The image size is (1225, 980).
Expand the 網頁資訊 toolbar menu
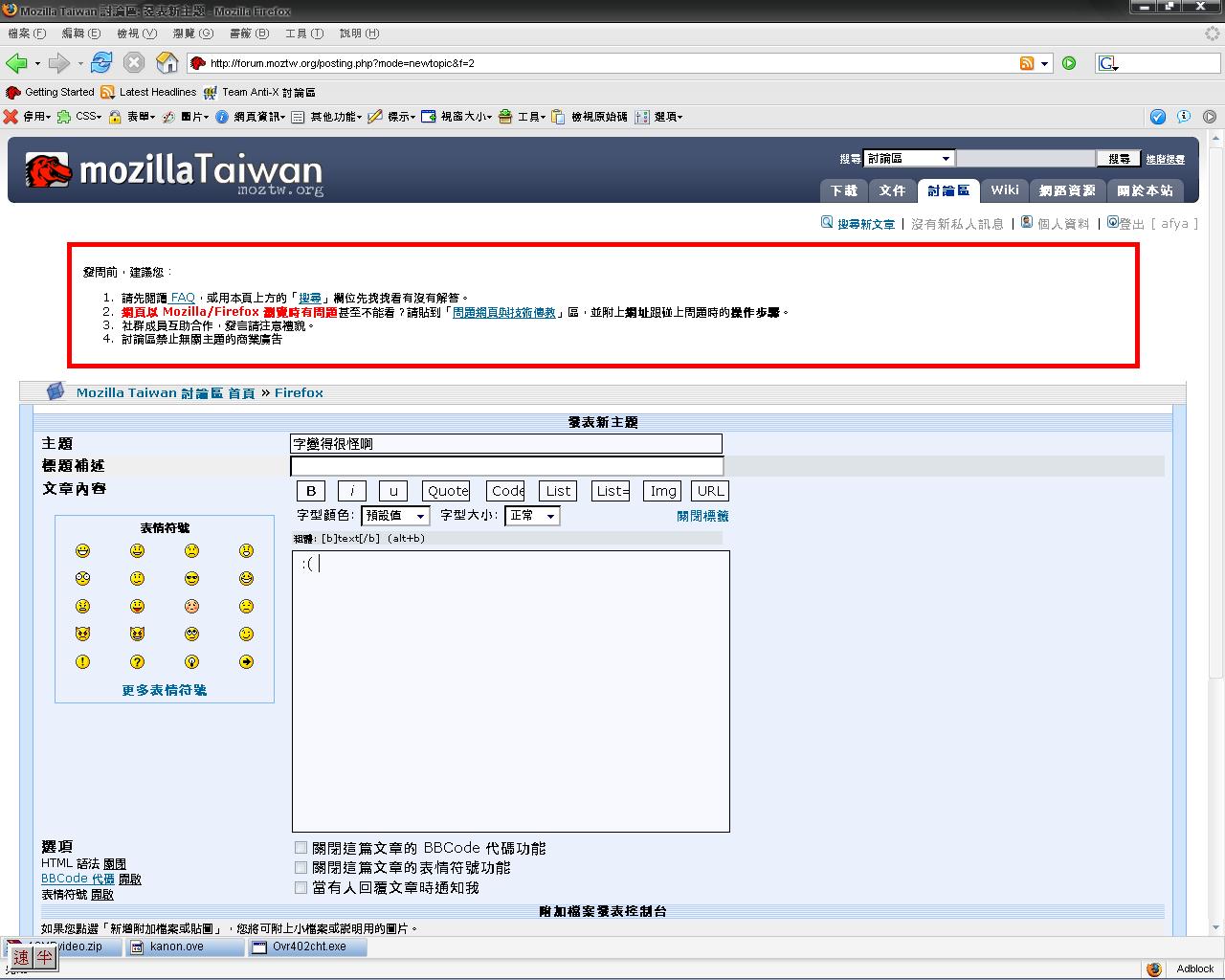(x=251, y=117)
